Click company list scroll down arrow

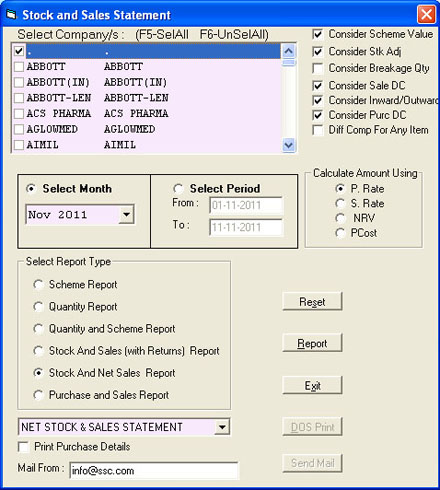[288, 145]
